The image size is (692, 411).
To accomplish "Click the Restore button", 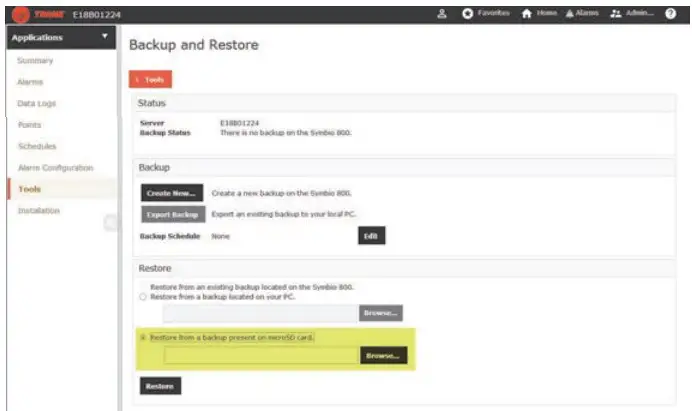I will click(160, 386).
